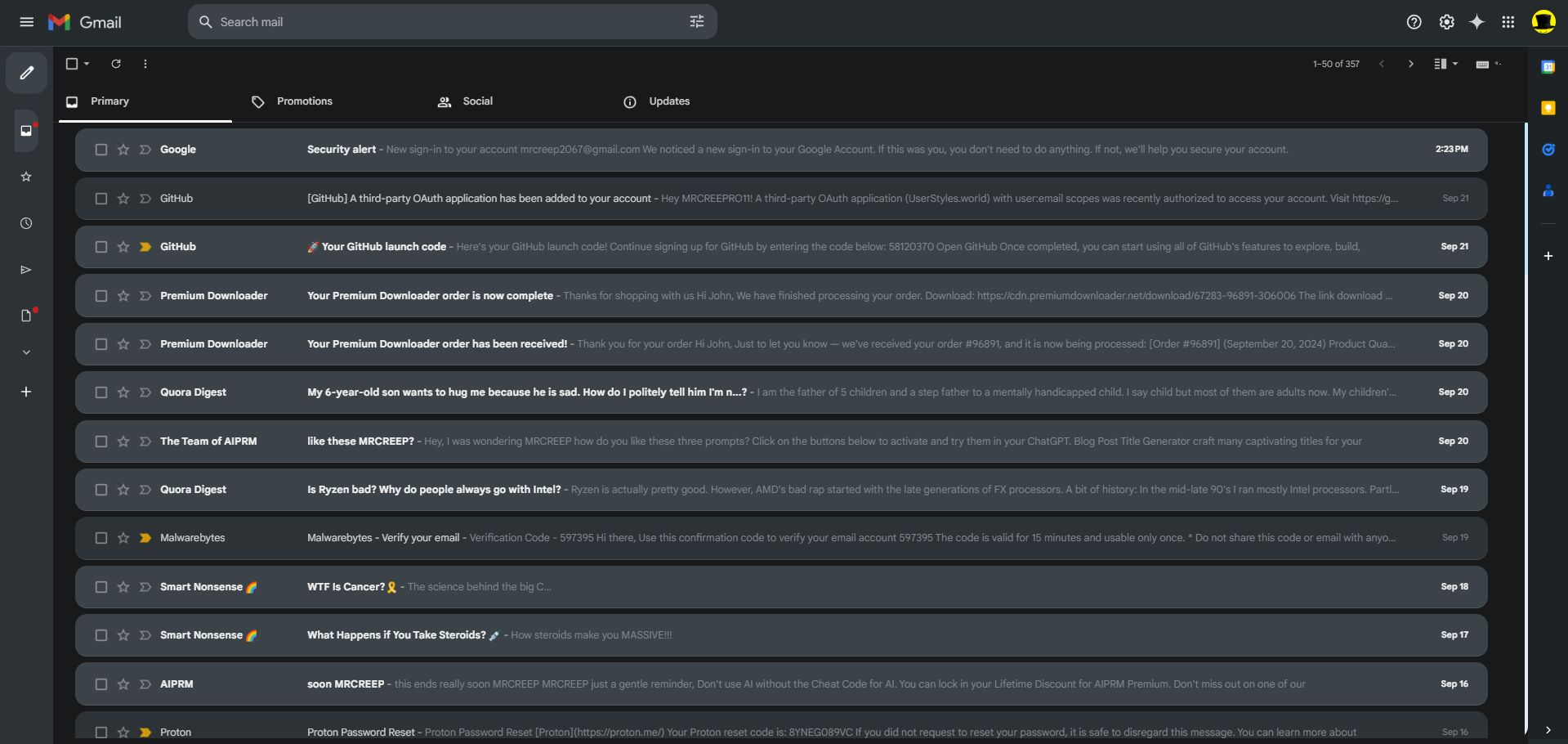1568x744 pixels.
Task: Open Snoozed clock icon in sidebar
Action: [26, 223]
